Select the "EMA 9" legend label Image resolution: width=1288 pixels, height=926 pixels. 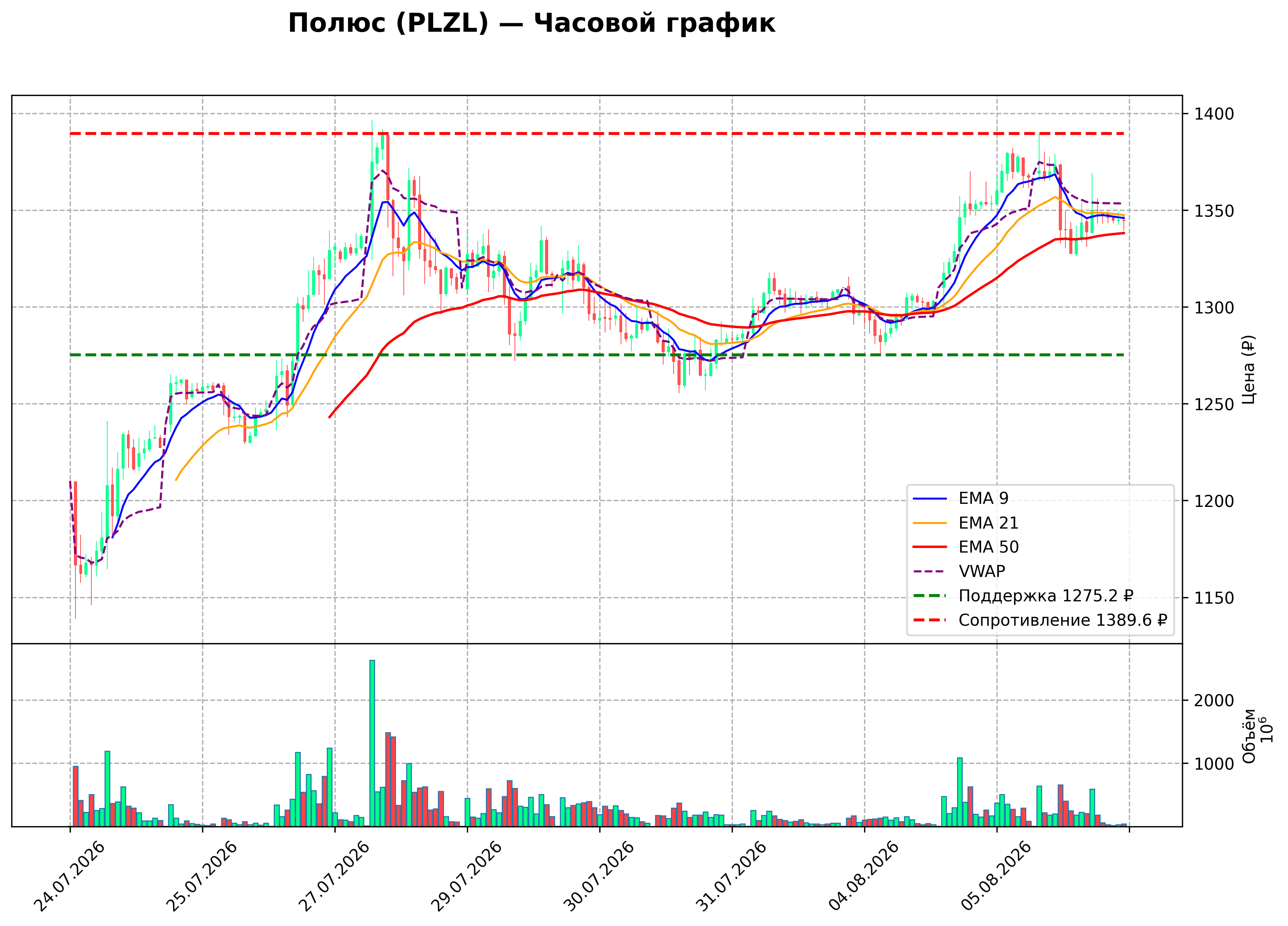[984, 498]
